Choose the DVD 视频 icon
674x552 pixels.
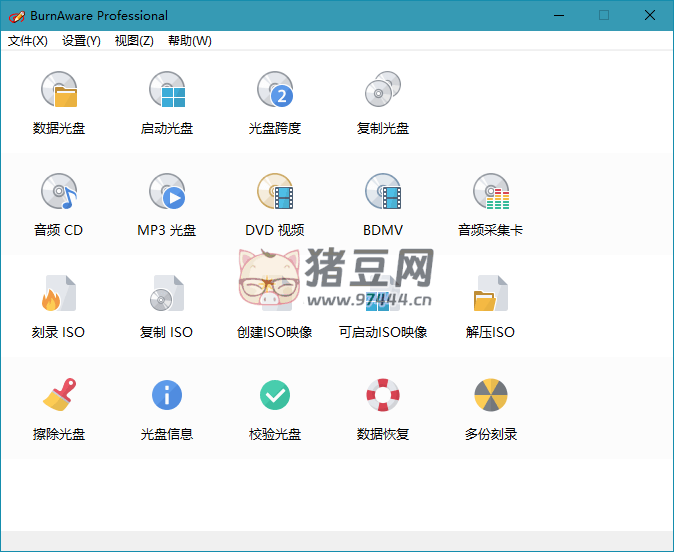(x=275, y=193)
